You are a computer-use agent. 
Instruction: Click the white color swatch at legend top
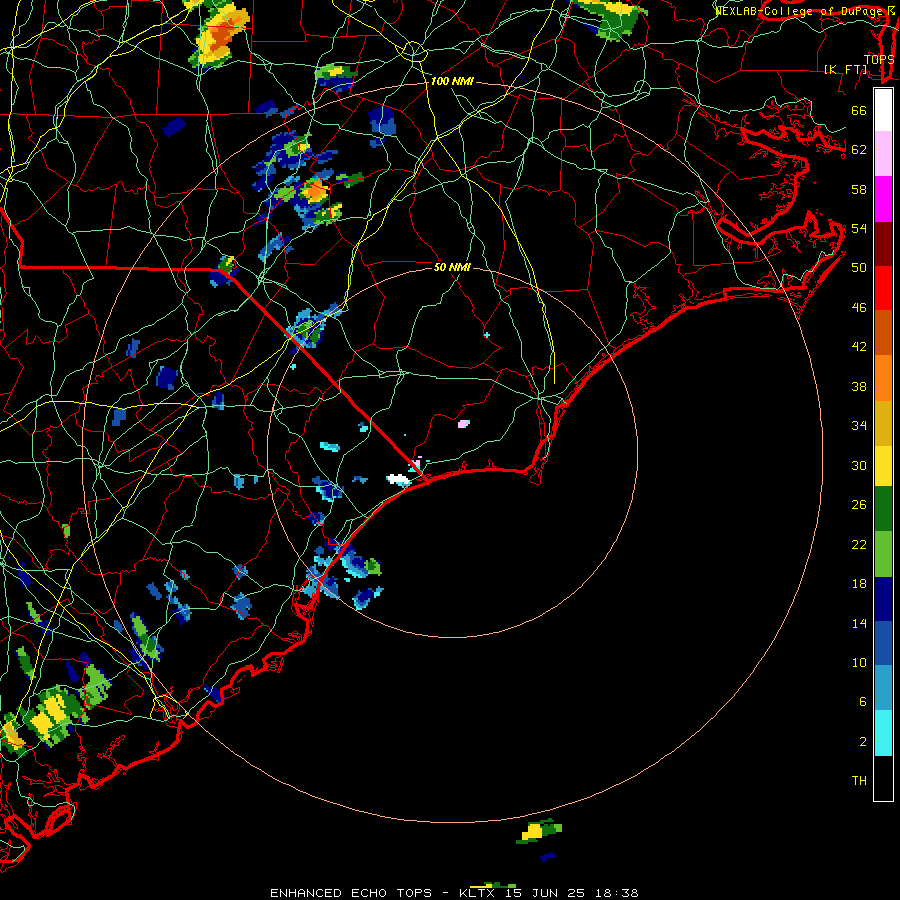point(883,110)
